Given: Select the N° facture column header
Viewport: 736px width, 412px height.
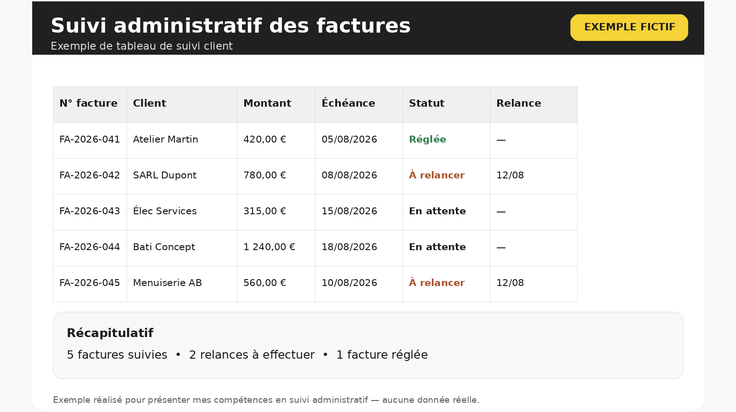Looking at the screenshot, I should [90, 104].
